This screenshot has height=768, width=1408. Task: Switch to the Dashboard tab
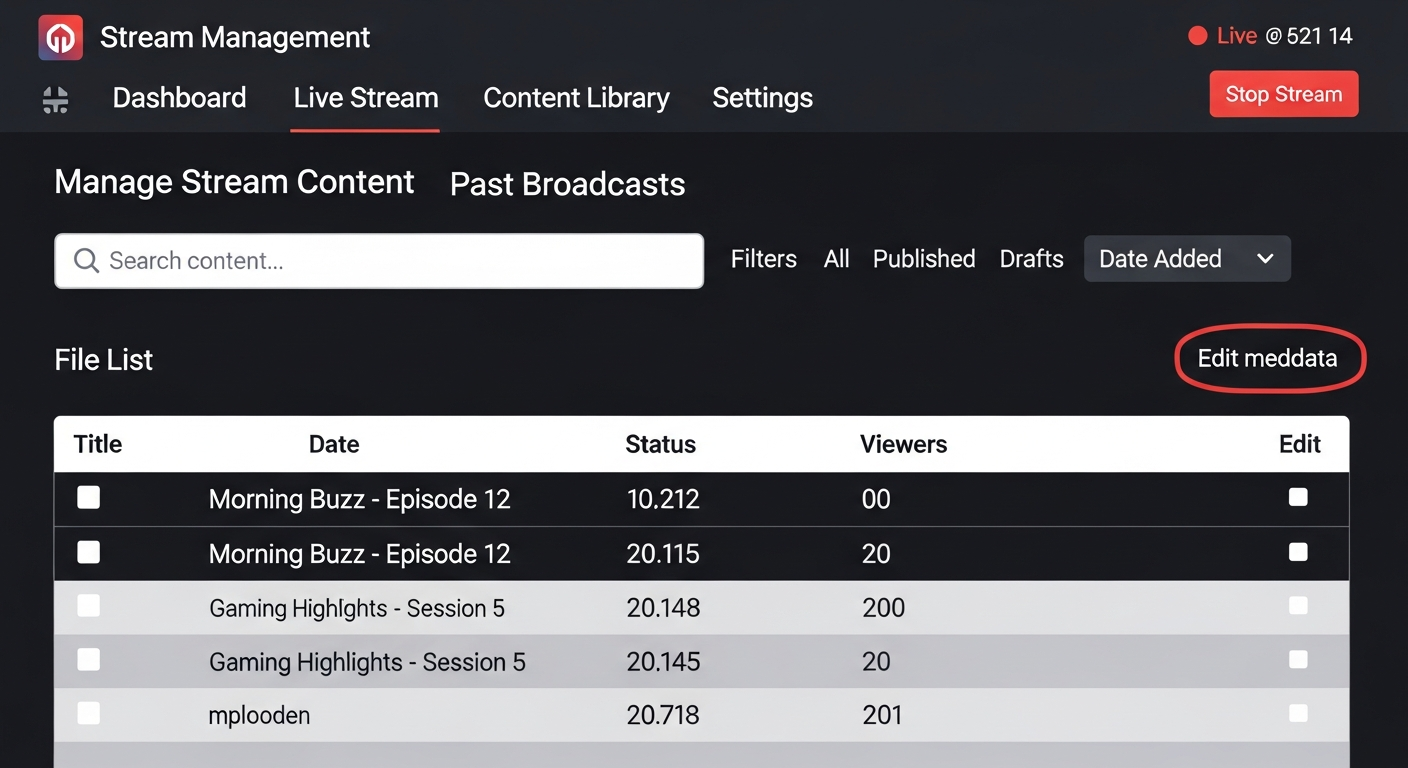point(179,98)
